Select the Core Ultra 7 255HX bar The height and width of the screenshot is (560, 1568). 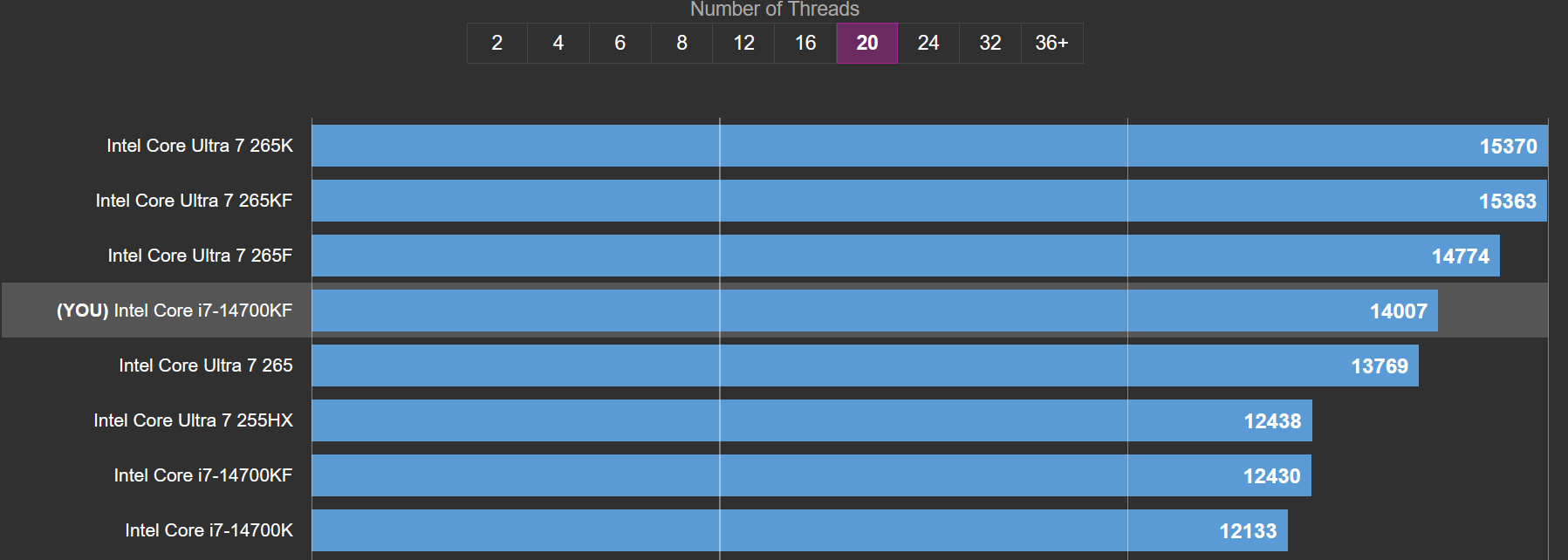pyautogui.click(x=811, y=420)
